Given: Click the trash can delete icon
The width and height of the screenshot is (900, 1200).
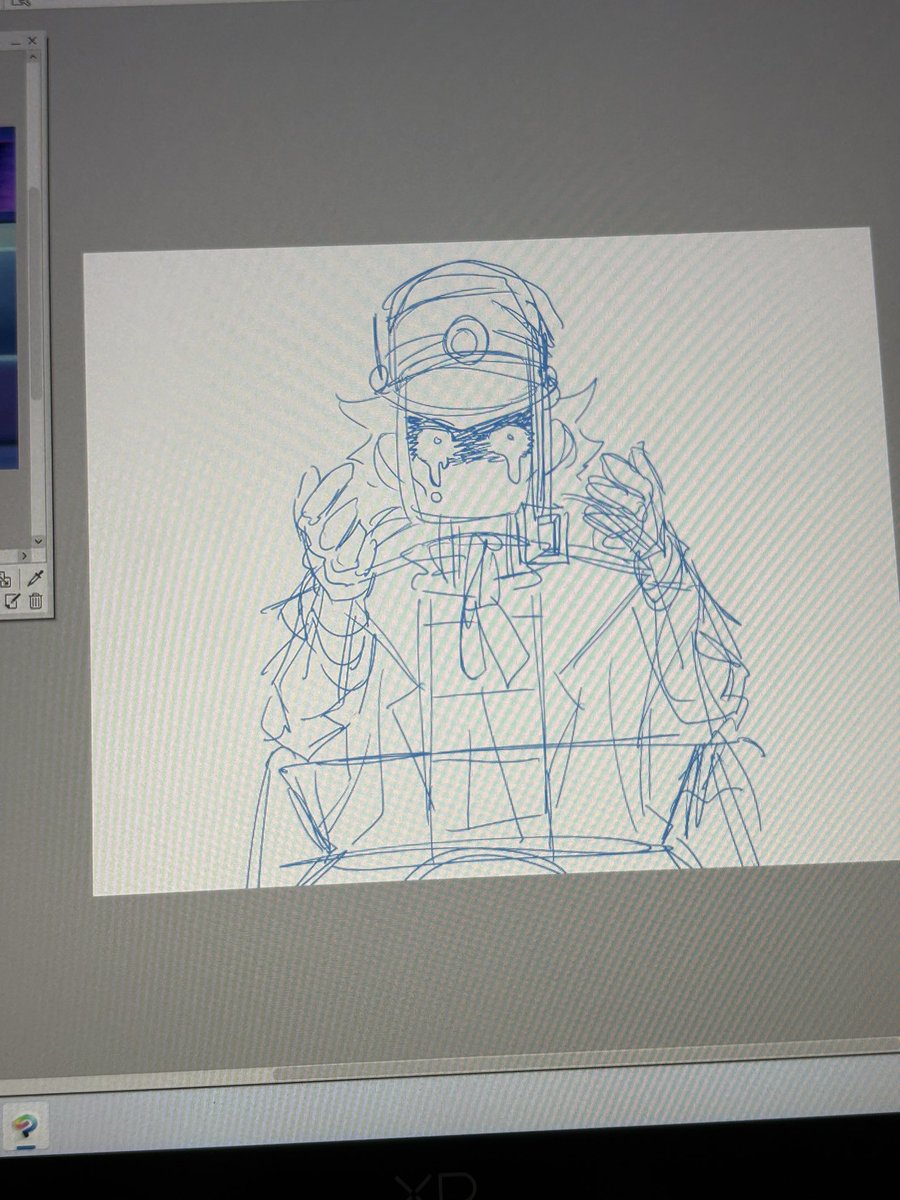Looking at the screenshot, I should point(36,601).
